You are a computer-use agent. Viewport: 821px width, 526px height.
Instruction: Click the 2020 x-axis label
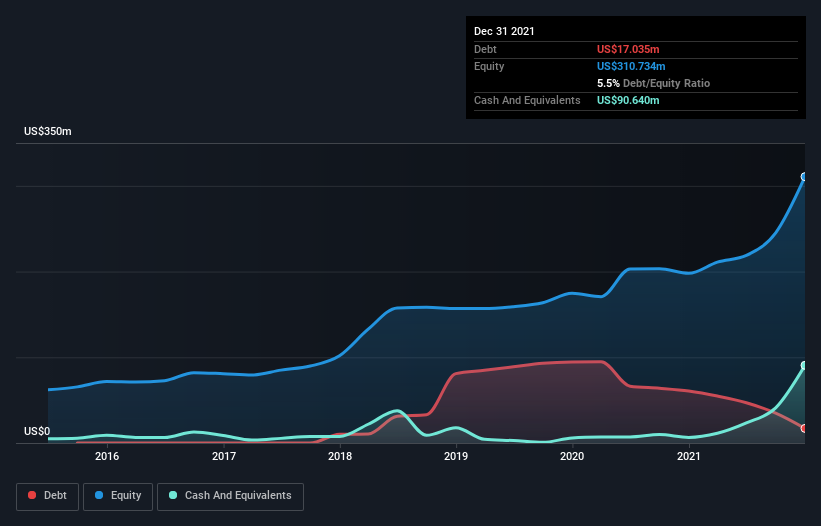pyautogui.click(x=572, y=456)
